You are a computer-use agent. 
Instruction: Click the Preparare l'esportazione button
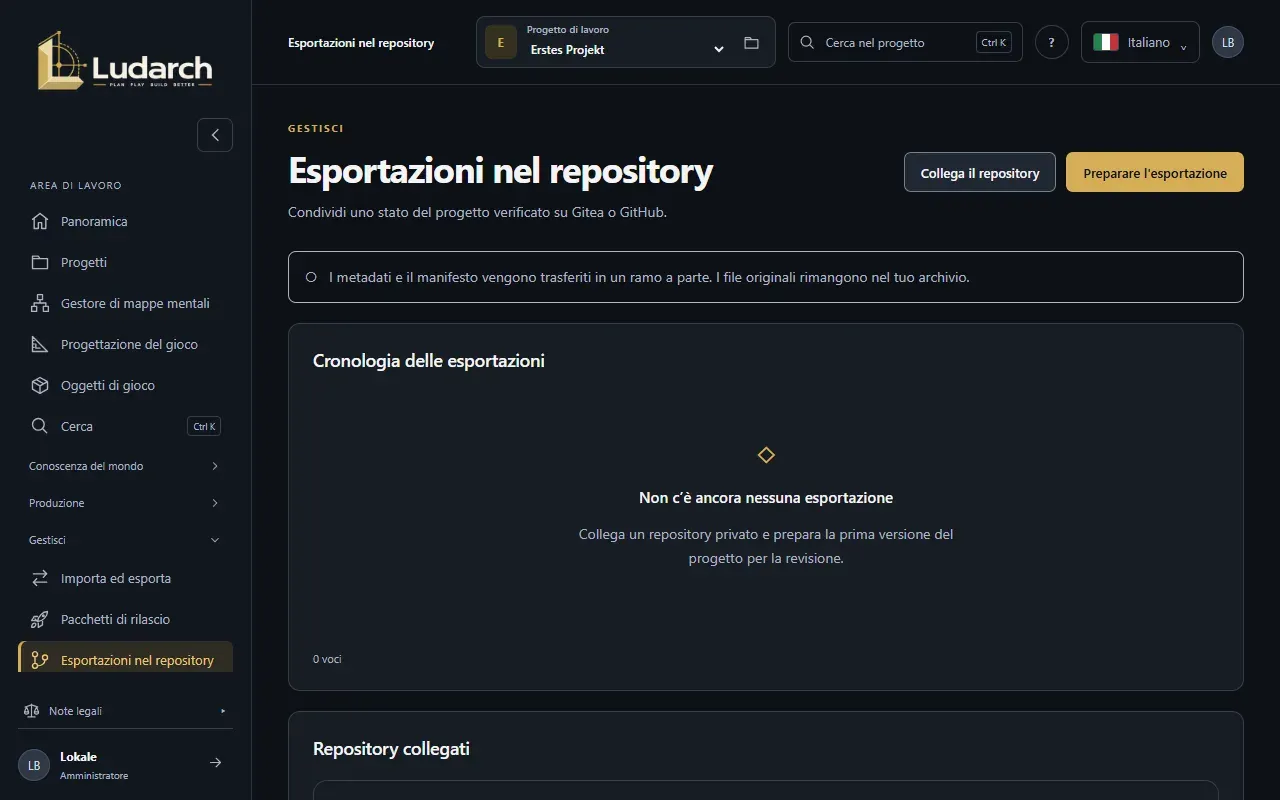(x=1155, y=172)
